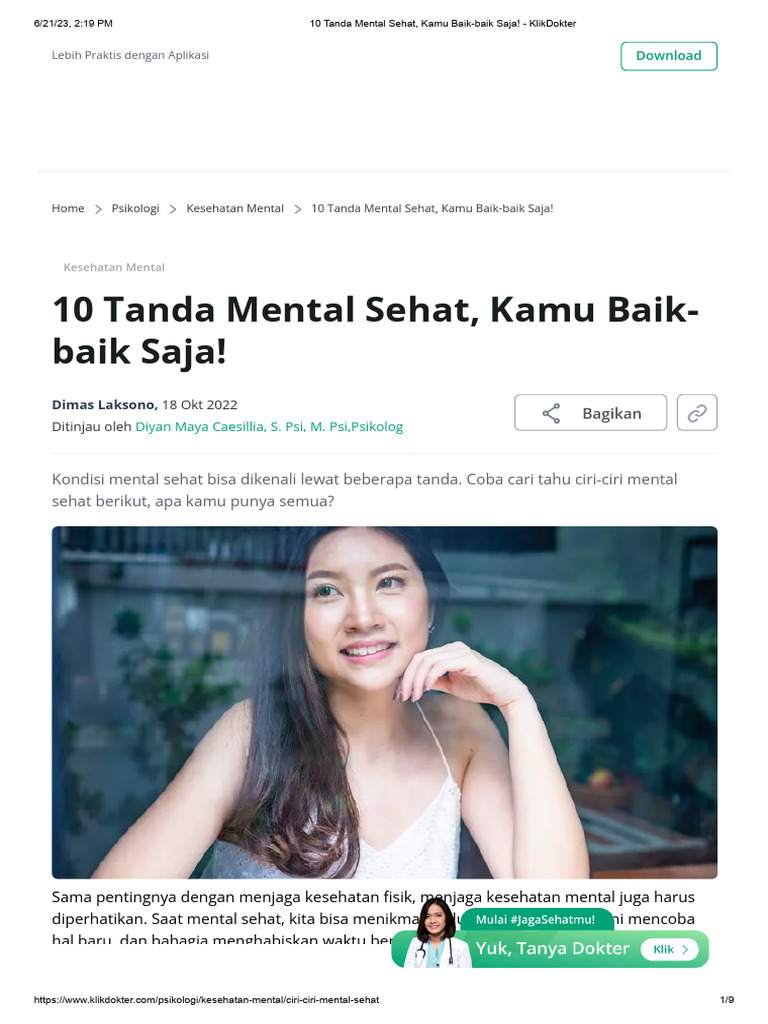The image size is (768, 1024).
Task: Click chevron after Home breadcrumb
Action: [98, 209]
